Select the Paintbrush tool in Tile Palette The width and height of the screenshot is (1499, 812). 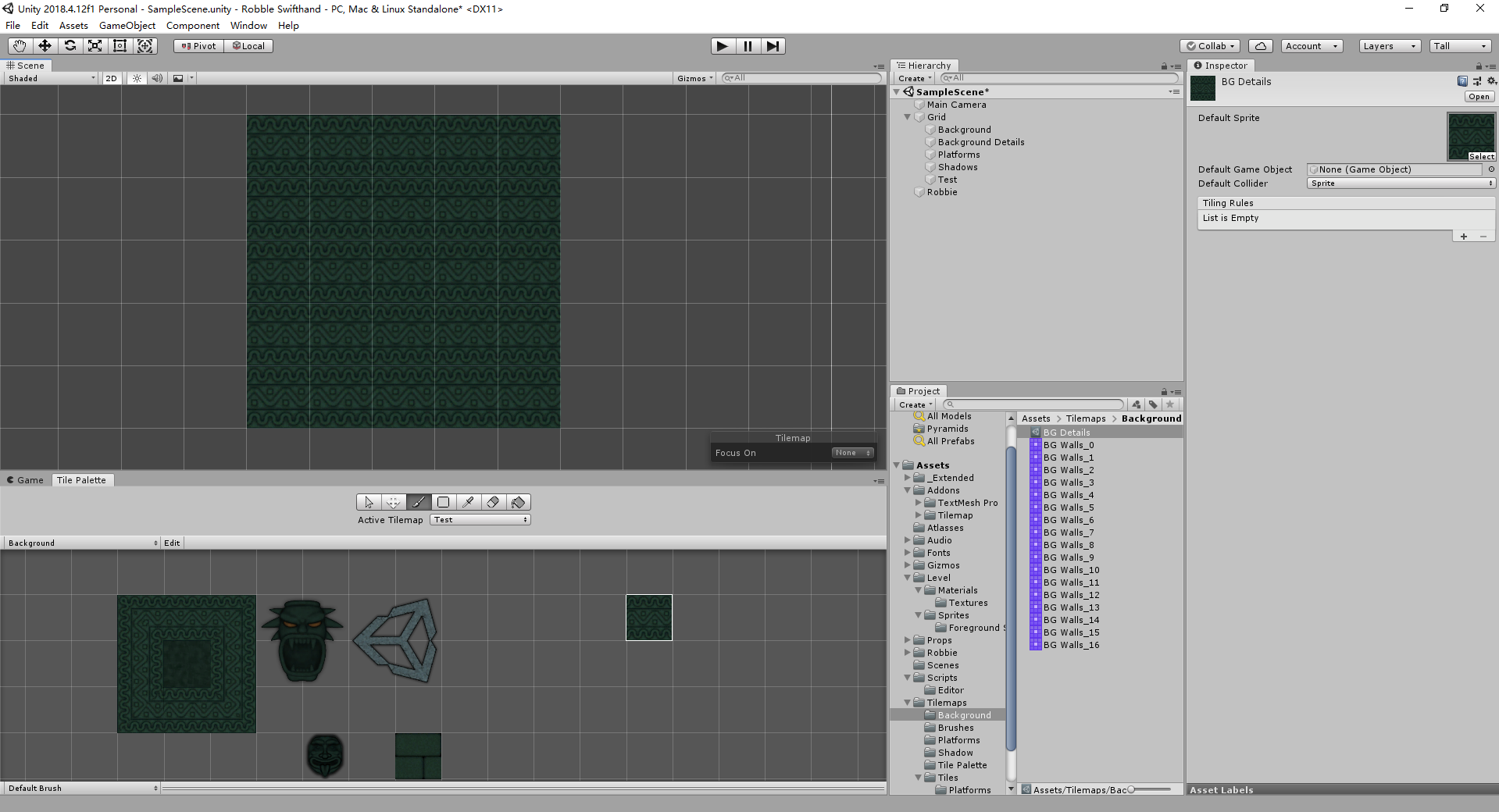coord(418,502)
